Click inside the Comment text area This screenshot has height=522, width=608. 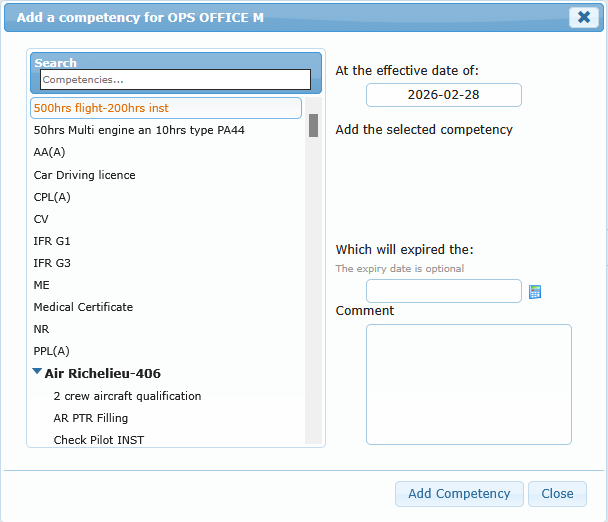coord(468,383)
